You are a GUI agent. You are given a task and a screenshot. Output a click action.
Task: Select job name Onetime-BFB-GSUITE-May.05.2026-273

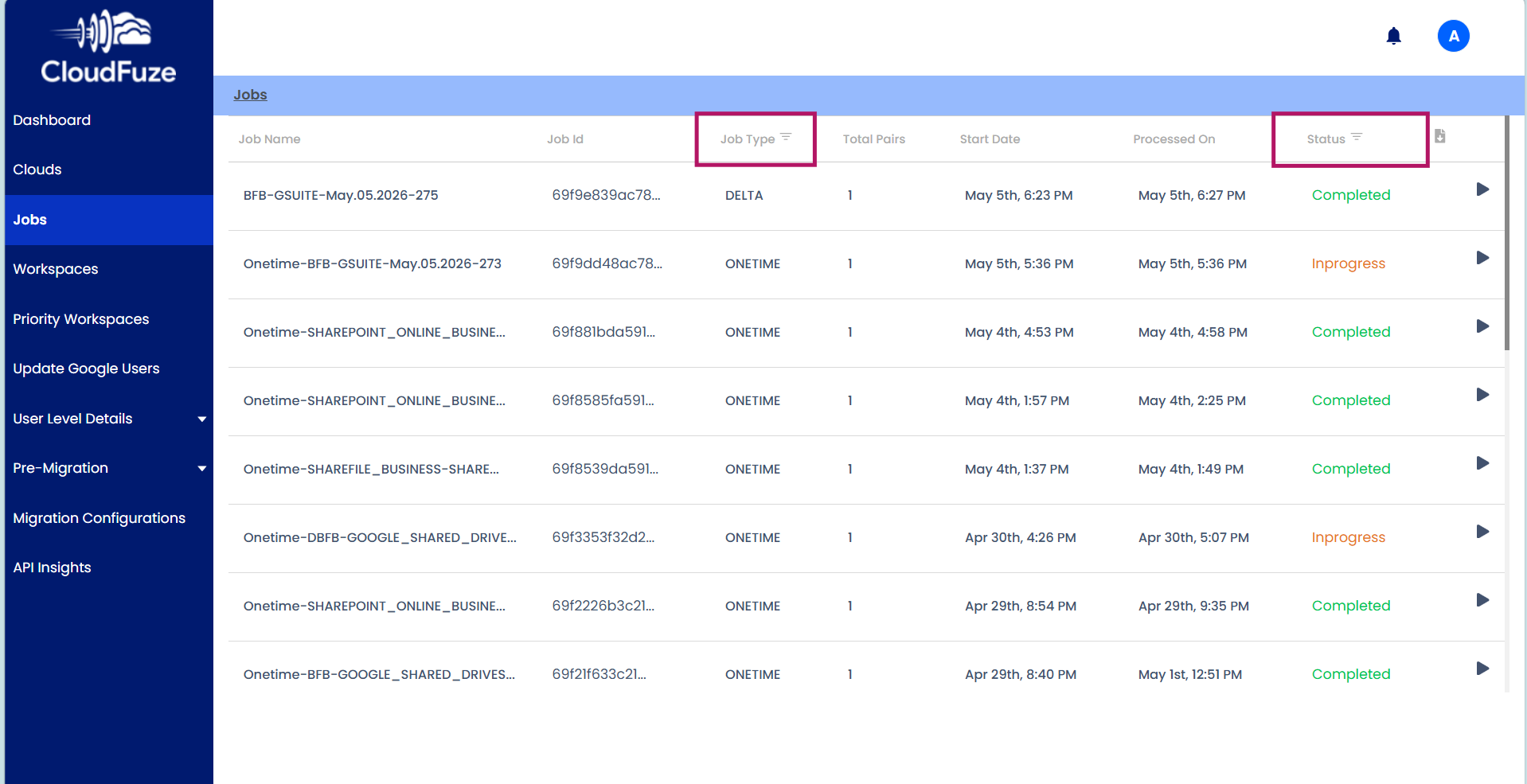(x=372, y=263)
